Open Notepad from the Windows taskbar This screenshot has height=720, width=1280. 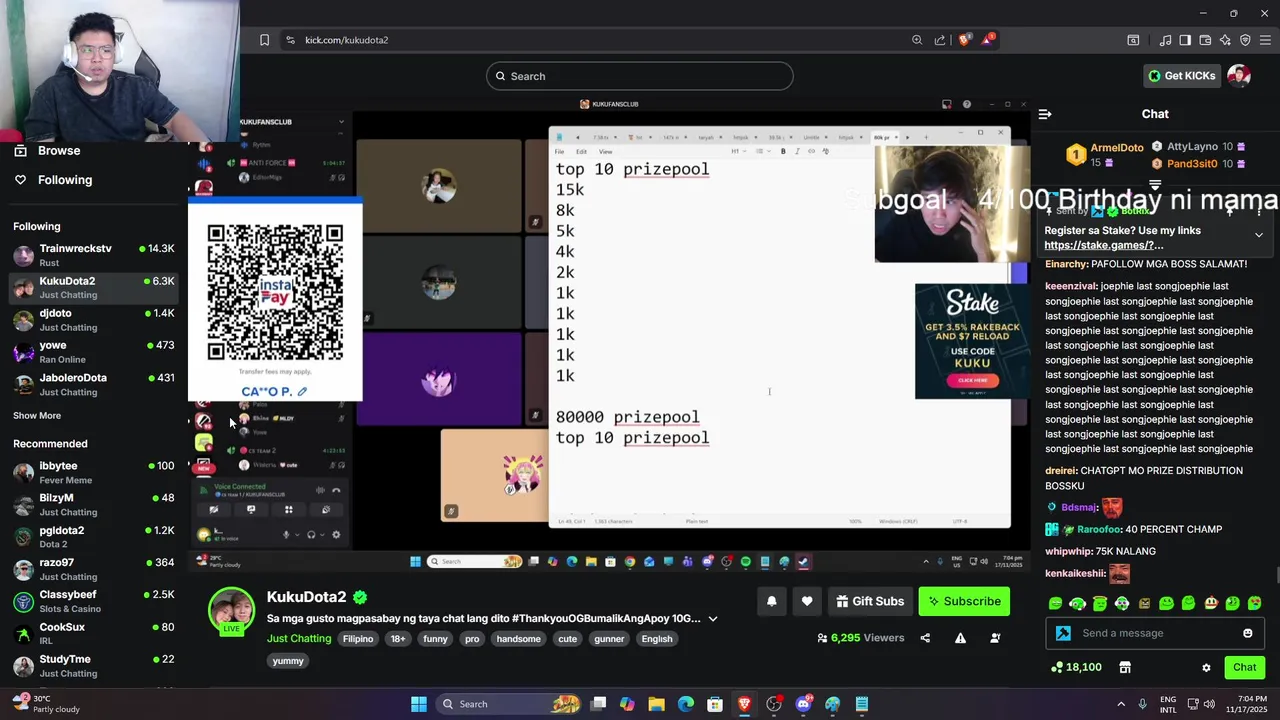tap(862, 704)
